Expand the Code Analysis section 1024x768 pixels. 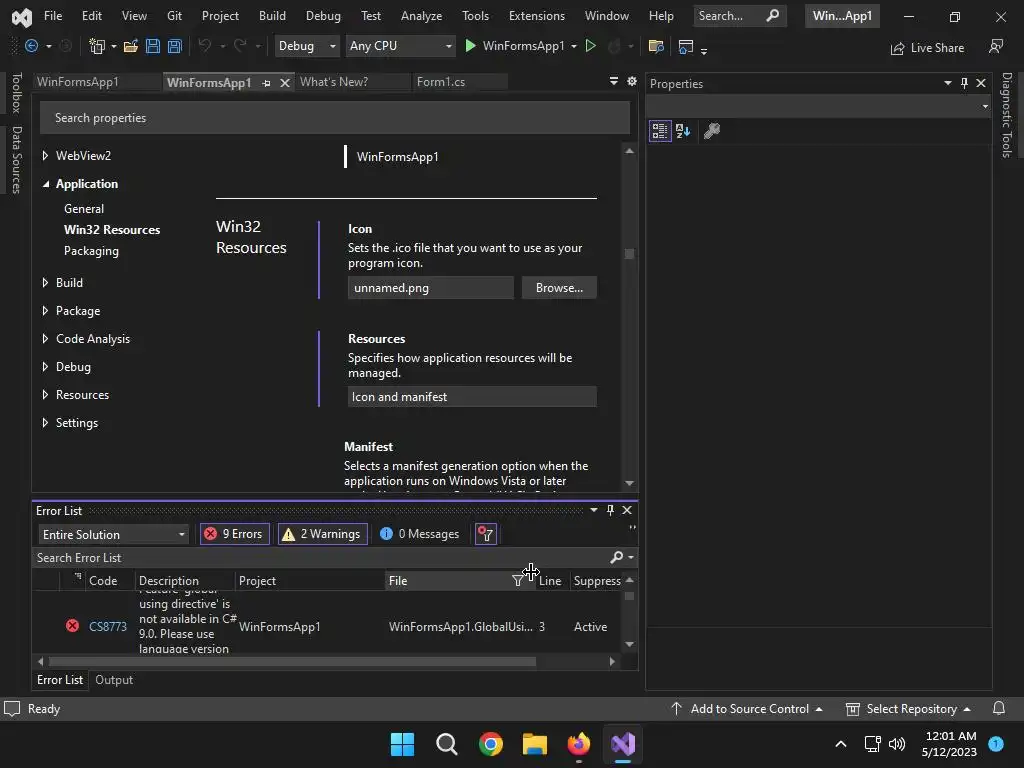coord(45,338)
